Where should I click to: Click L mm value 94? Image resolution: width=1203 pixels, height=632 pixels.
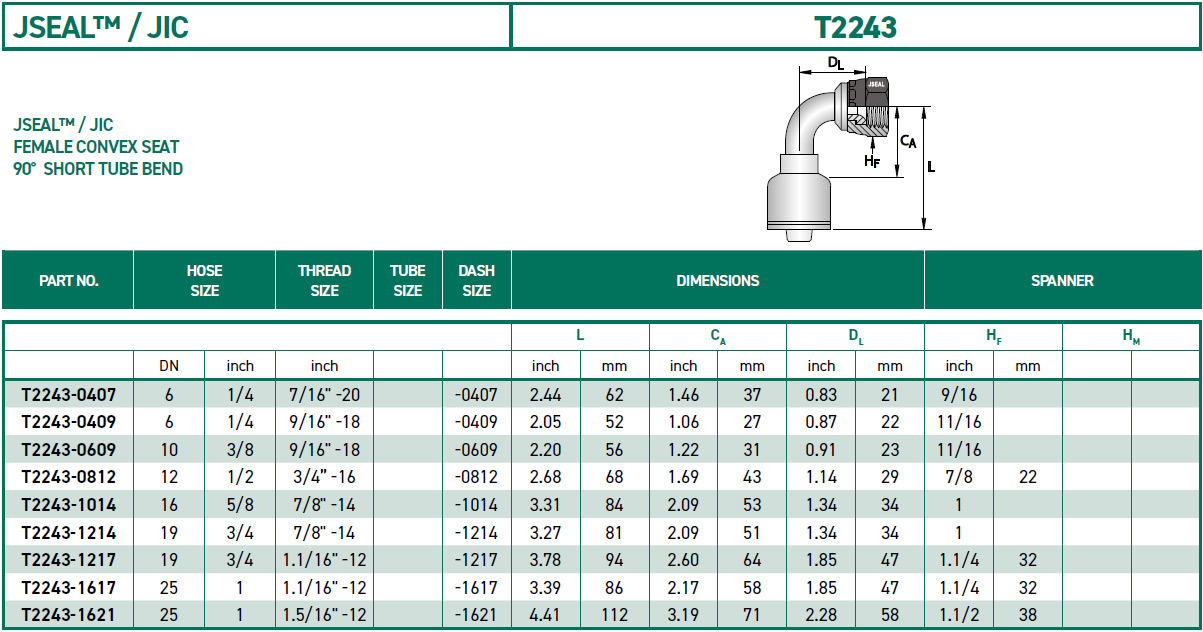(x=614, y=560)
